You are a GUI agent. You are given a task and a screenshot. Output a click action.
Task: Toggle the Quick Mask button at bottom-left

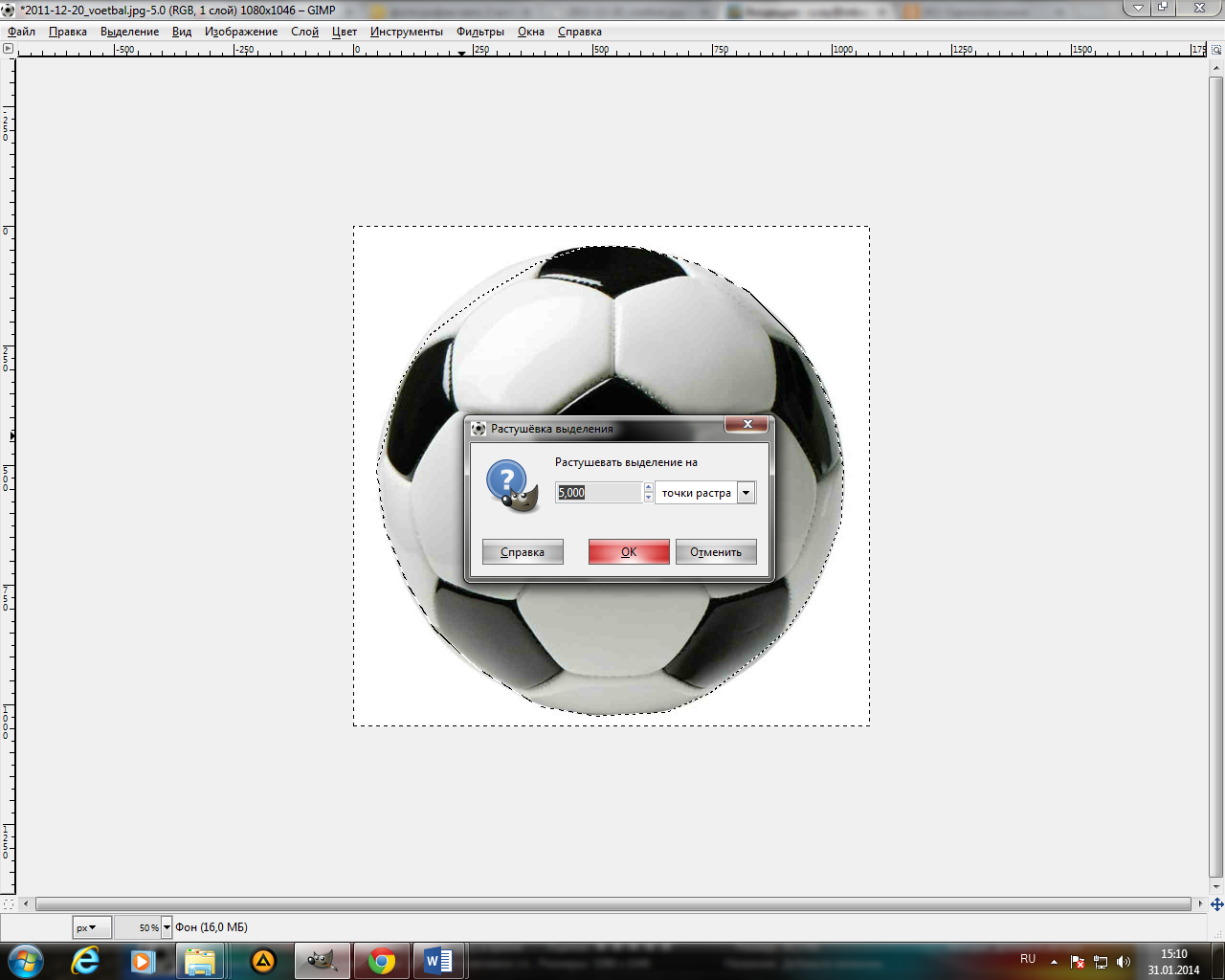pos(9,903)
